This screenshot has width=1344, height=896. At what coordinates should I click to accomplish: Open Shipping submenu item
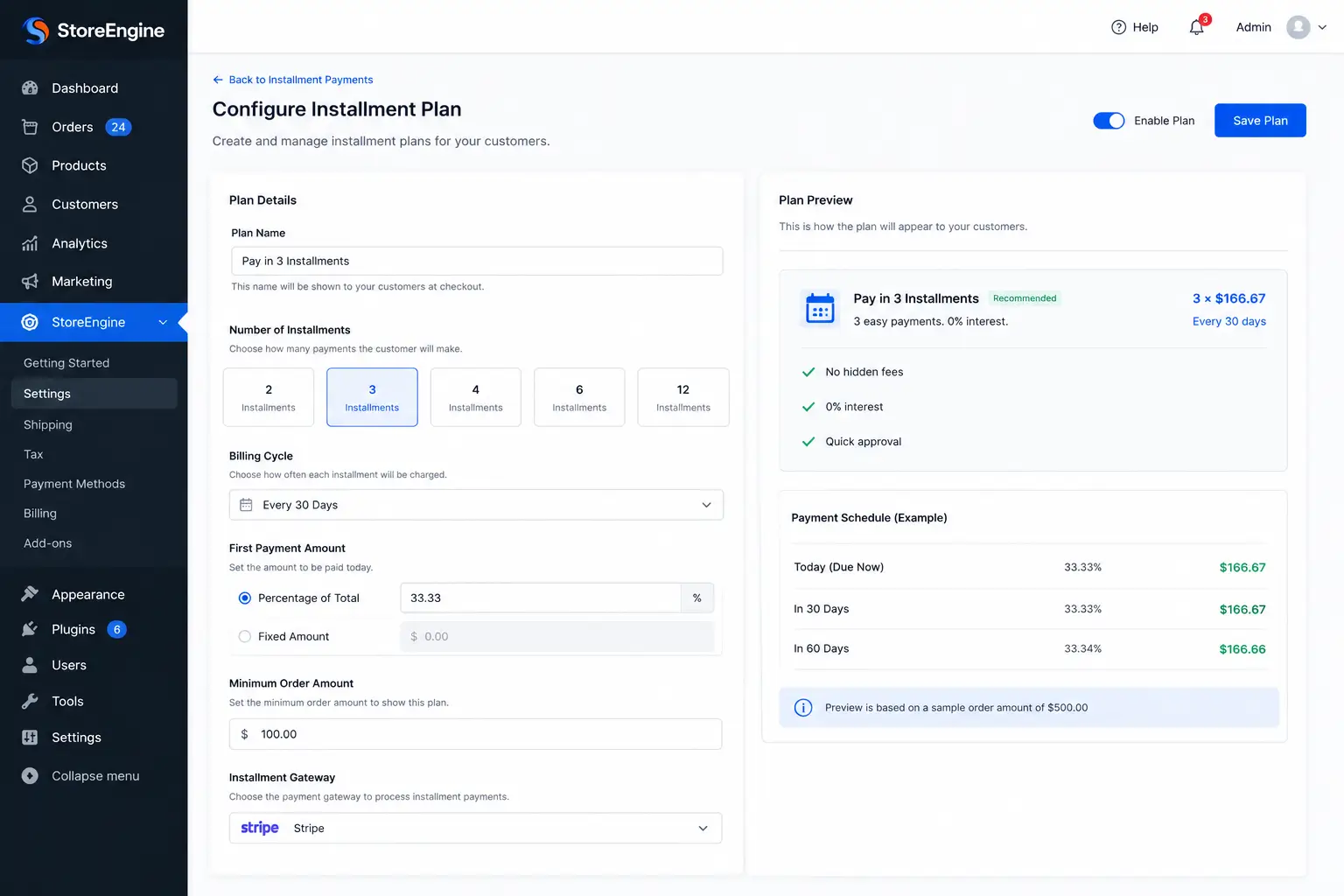48,424
